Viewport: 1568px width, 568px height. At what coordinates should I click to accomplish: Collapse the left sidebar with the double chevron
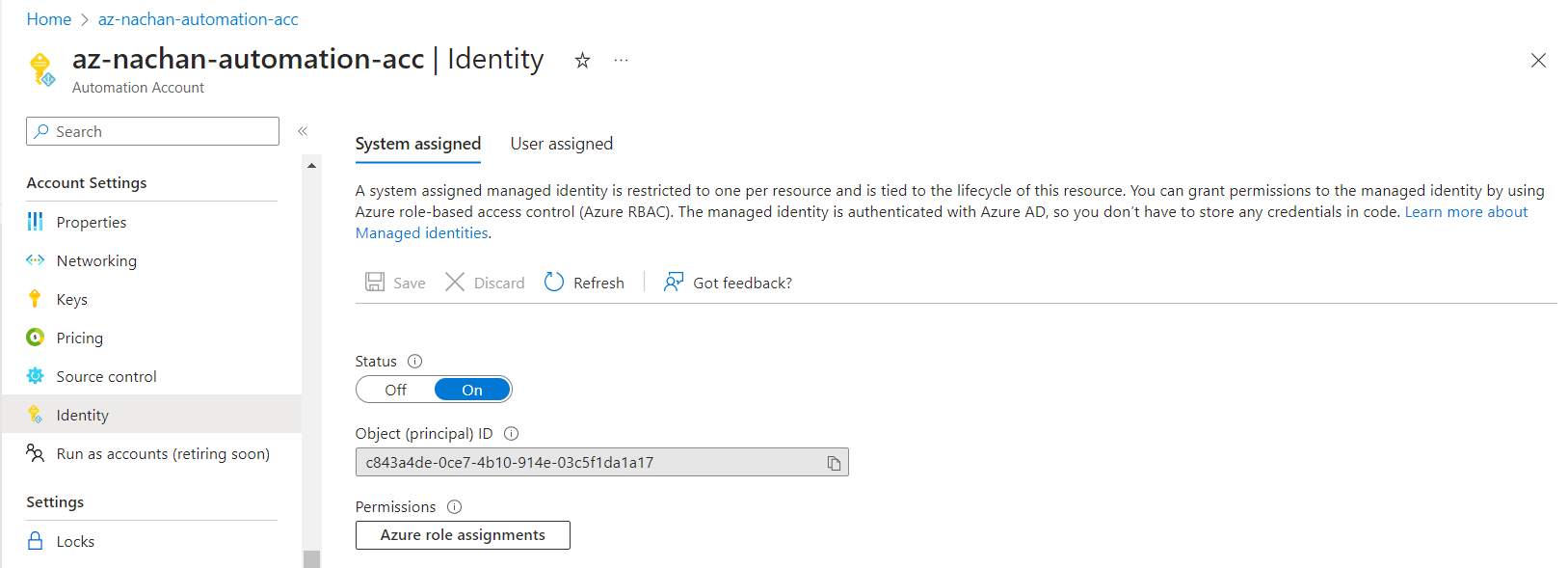tap(303, 131)
